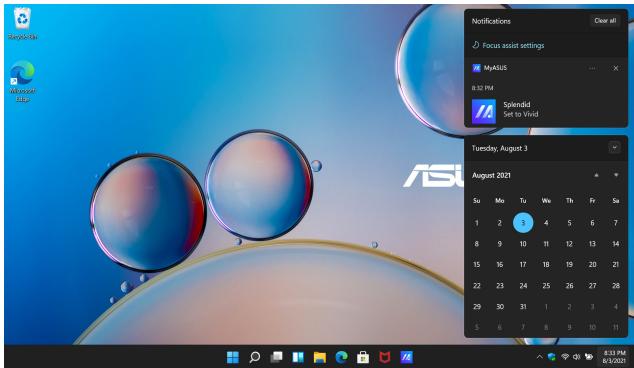Select August 9 in the calendar
The width and height of the screenshot is (634, 368).
pos(500,244)
